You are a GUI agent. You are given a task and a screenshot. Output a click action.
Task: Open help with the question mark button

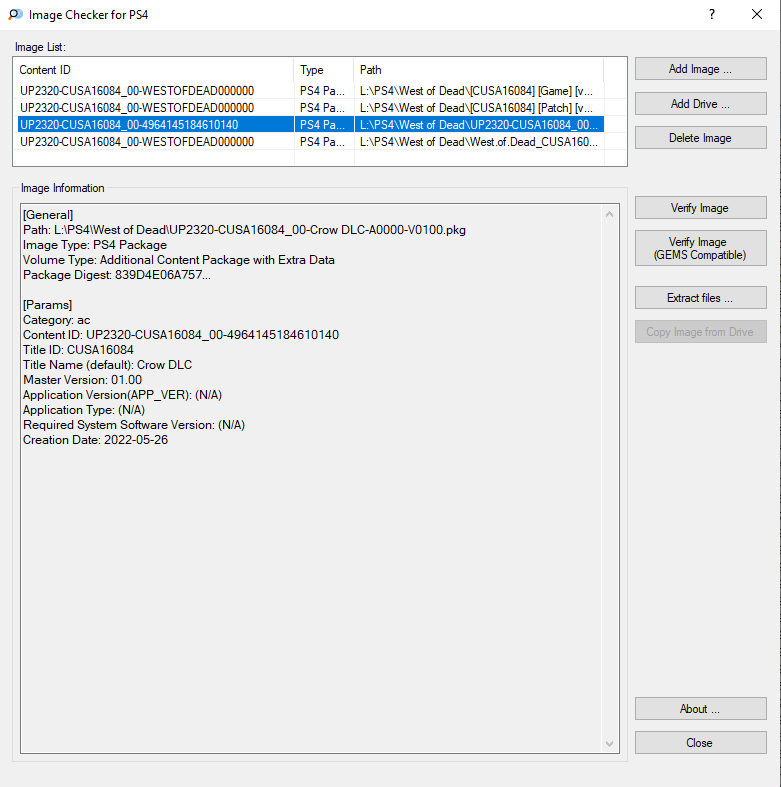click(711, 15)
